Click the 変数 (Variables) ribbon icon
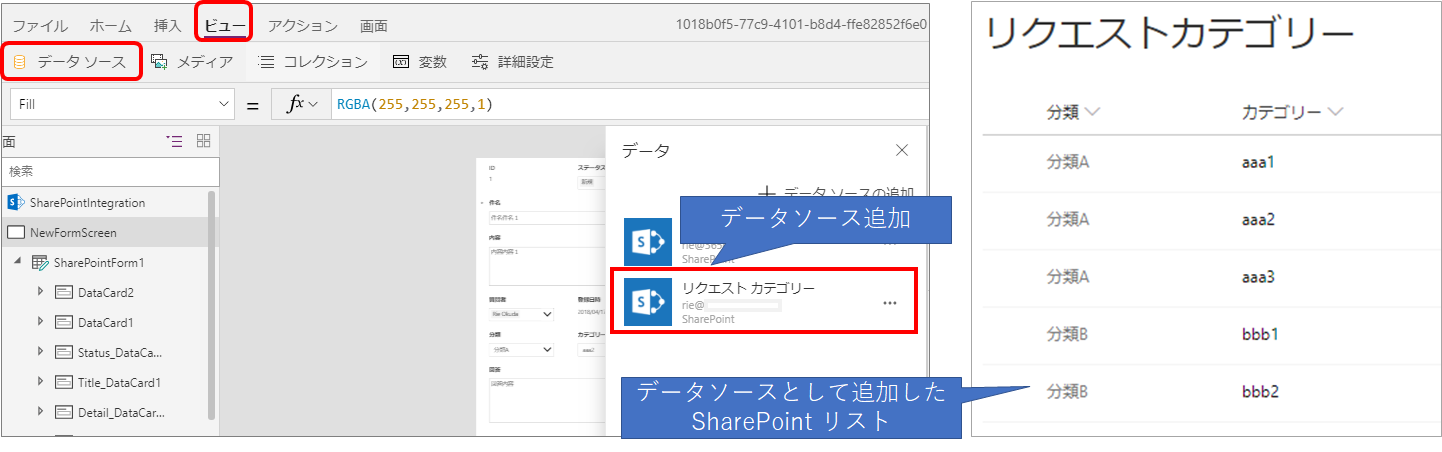Viewport: 1442px width, 452px height. click(x=401, y=62)
